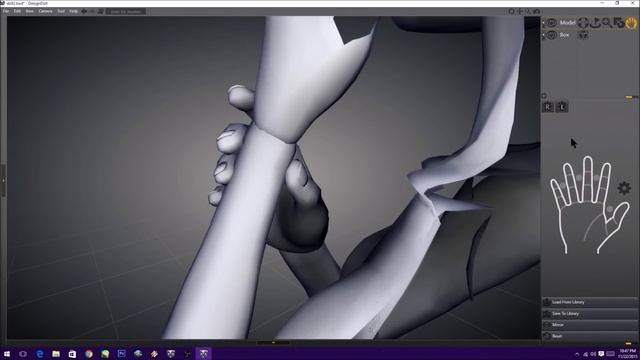This screenshot has width=640, height=360.
Task: Open the Windows Start menu
Action: (x=7, y=354)
